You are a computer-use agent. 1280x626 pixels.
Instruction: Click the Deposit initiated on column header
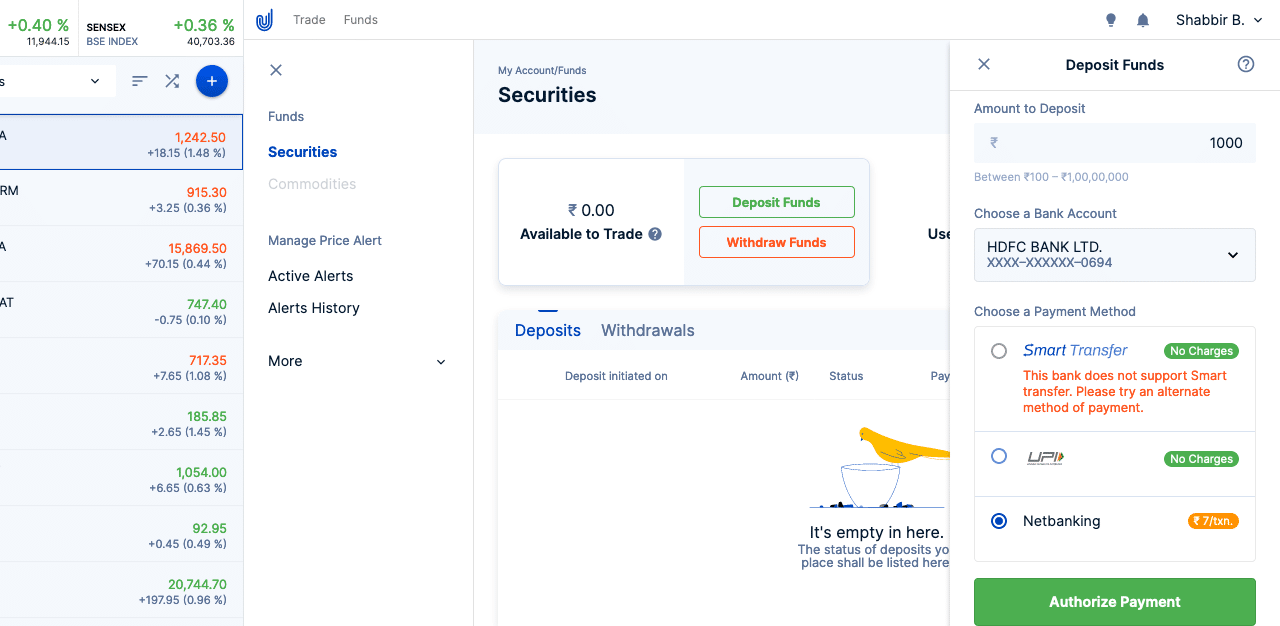click(616, 376)
